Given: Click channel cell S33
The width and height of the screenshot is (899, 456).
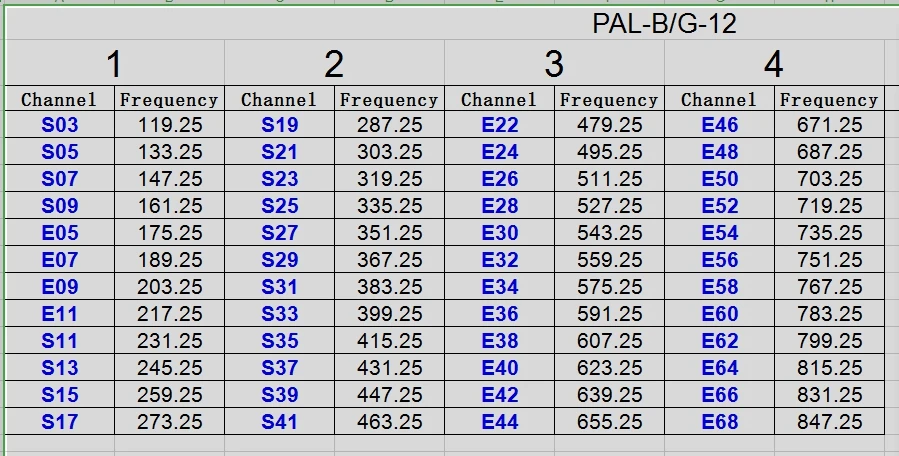Looking at the screenshot, I should pos(280,314).
